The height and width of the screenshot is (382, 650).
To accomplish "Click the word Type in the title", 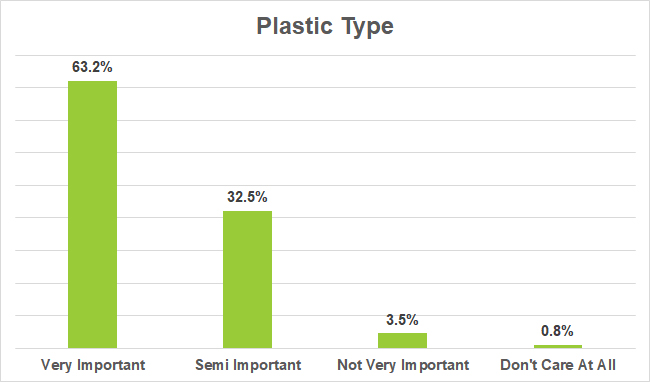I will pos(368,27).
